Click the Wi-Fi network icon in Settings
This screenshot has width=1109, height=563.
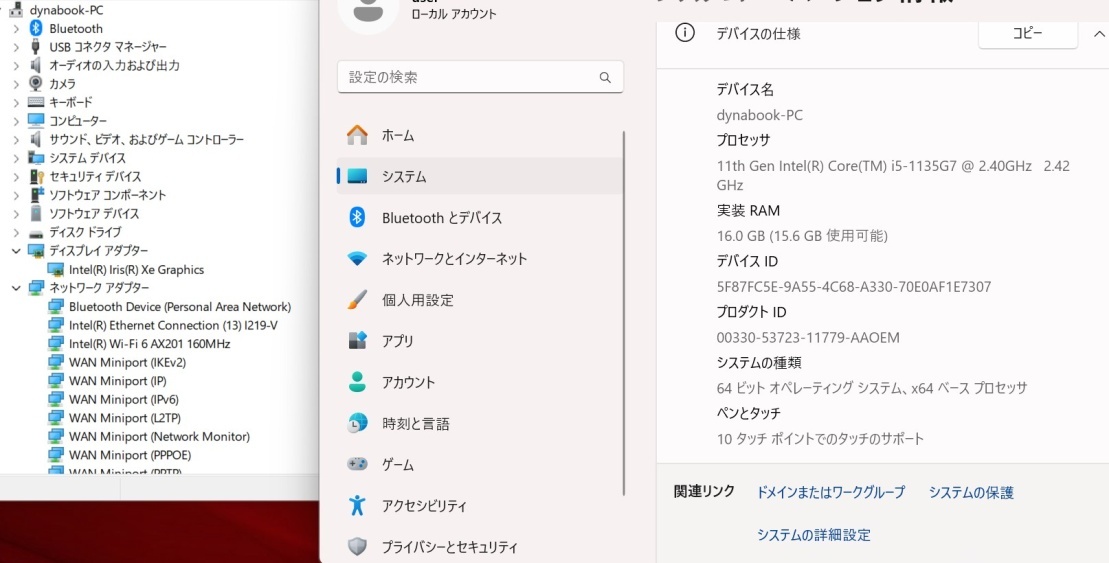[357, 259]
